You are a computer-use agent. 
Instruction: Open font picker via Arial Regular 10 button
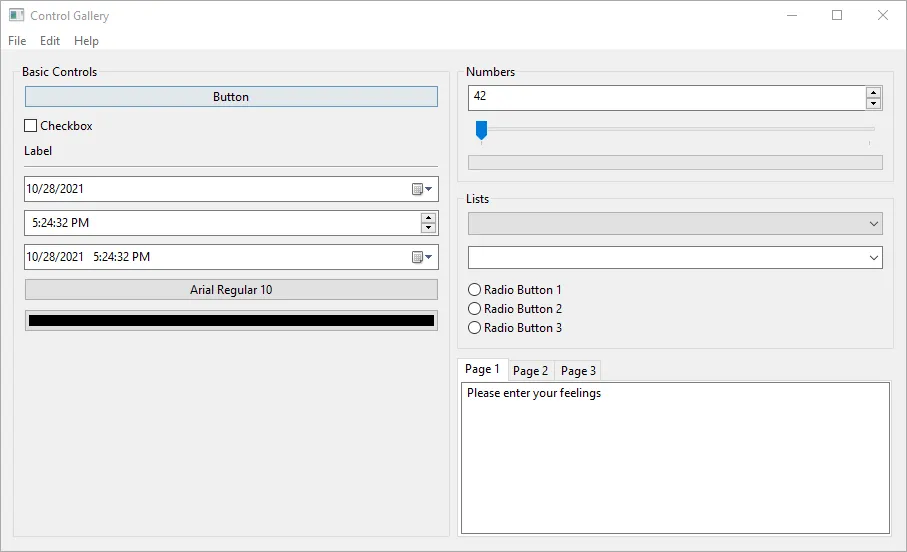click(x=231, y=290)
